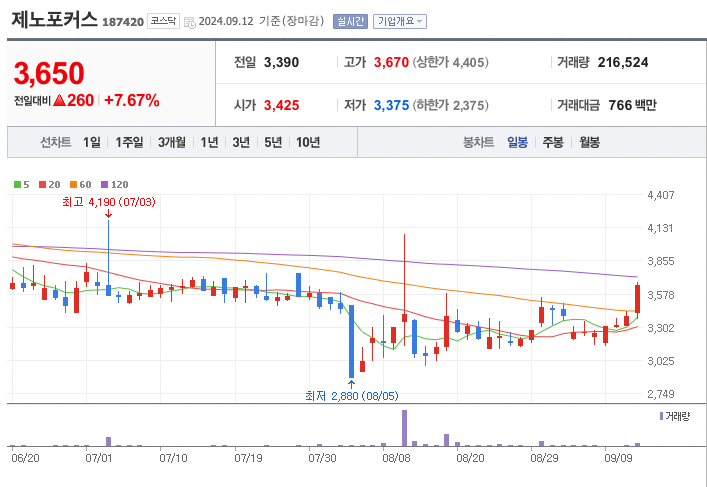Switch to the 3개월 line chart
Screen dimensions: 707x487
172,142
